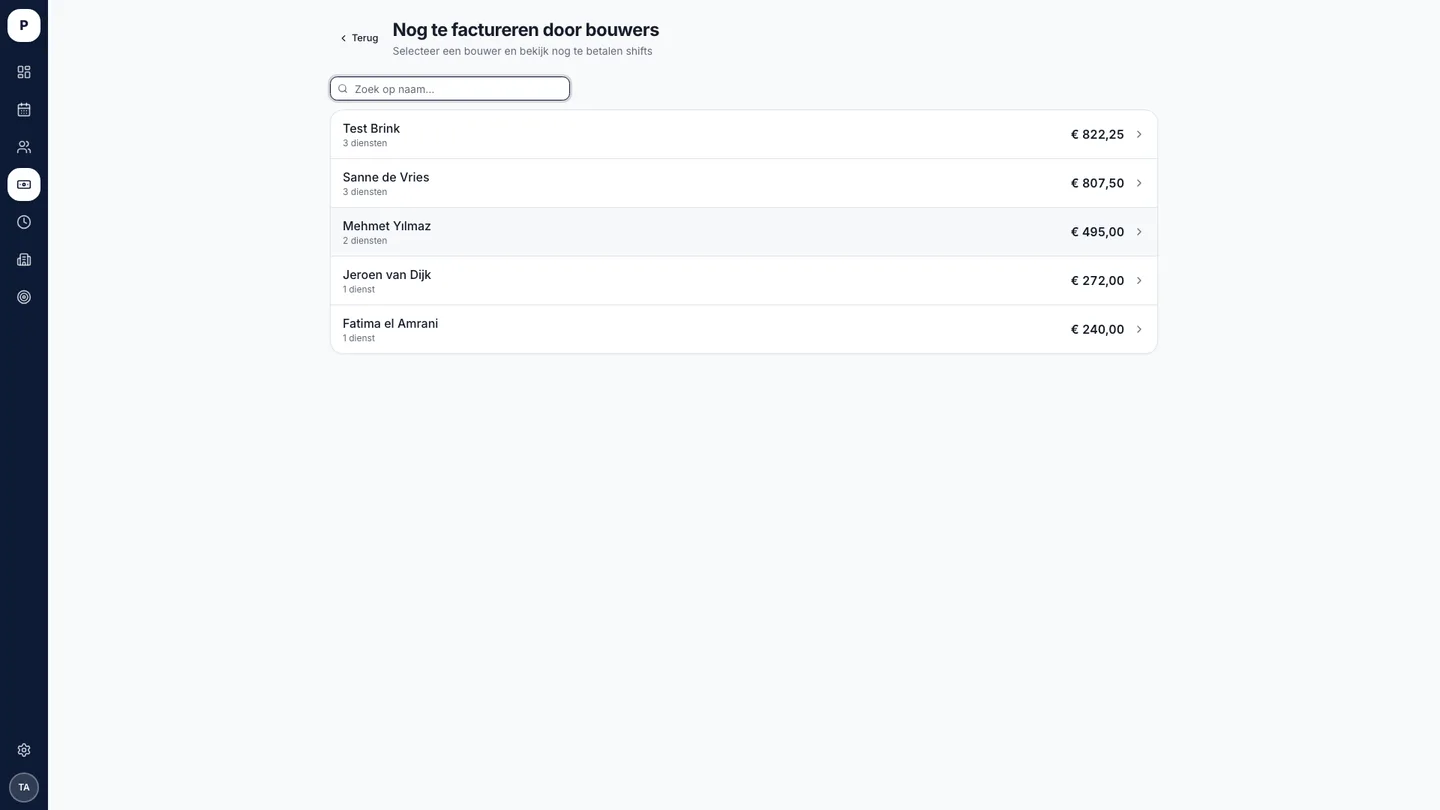The width and height of the screenshot is (1440, 810).
Task: Click the amount € 495,00
Action: click(x=1097, y=232)
